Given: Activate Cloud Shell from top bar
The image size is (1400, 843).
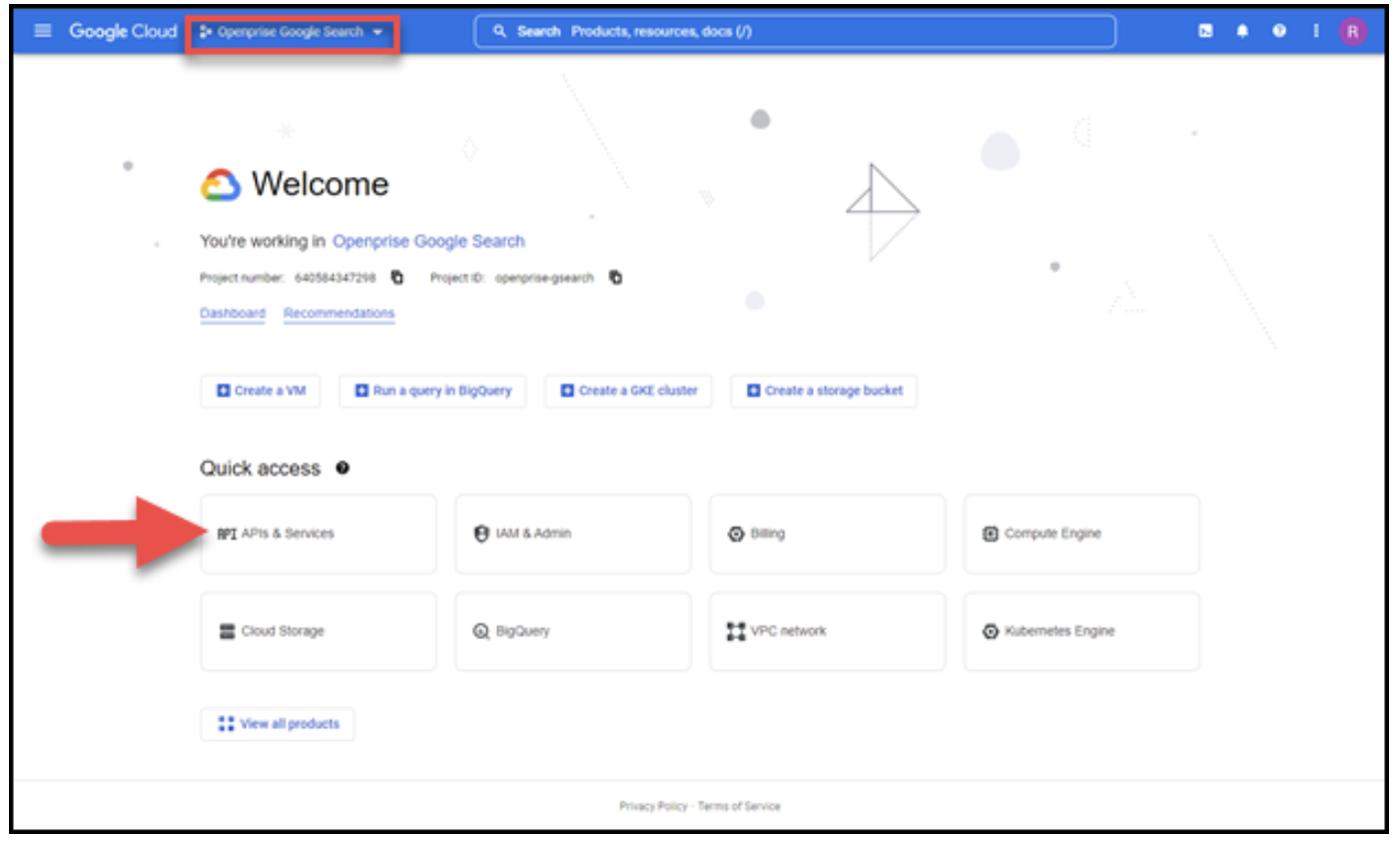Looking at the screenshot, I should [1206, 31].
